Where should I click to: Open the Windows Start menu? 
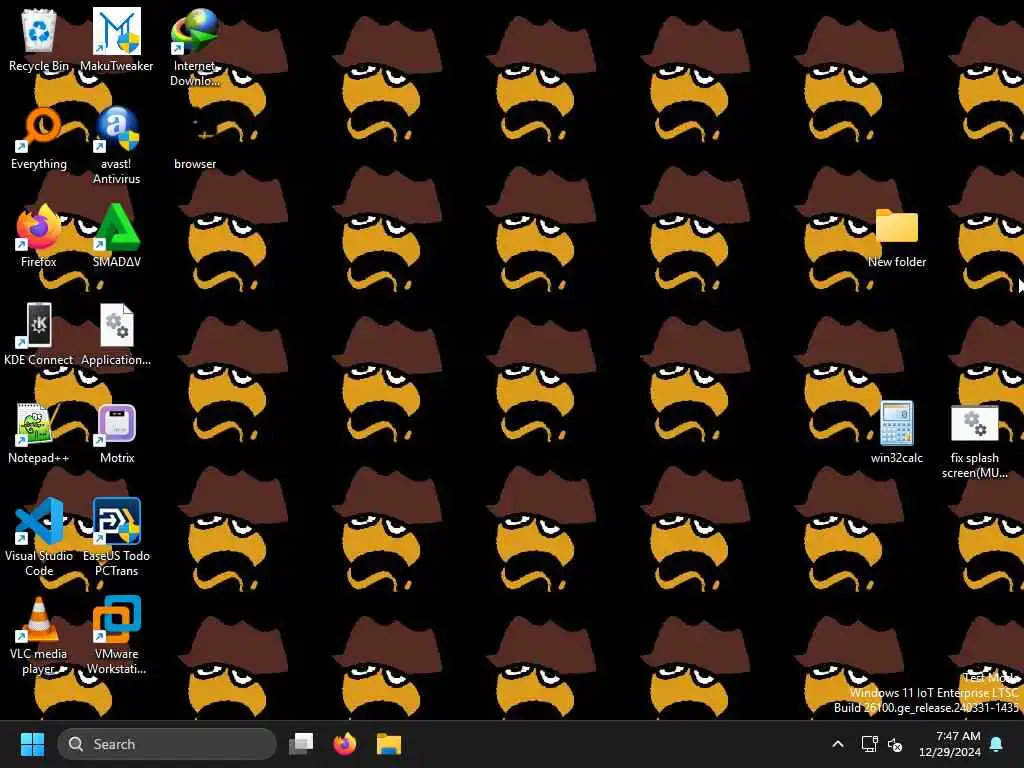click(x=32, y=744)
